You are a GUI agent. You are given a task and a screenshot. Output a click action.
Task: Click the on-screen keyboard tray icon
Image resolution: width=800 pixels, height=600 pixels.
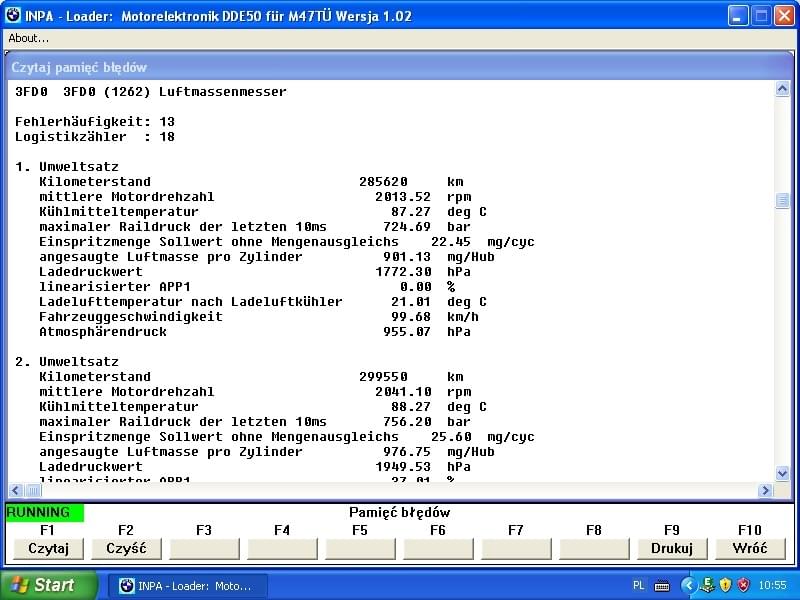(x=662, y=585)
